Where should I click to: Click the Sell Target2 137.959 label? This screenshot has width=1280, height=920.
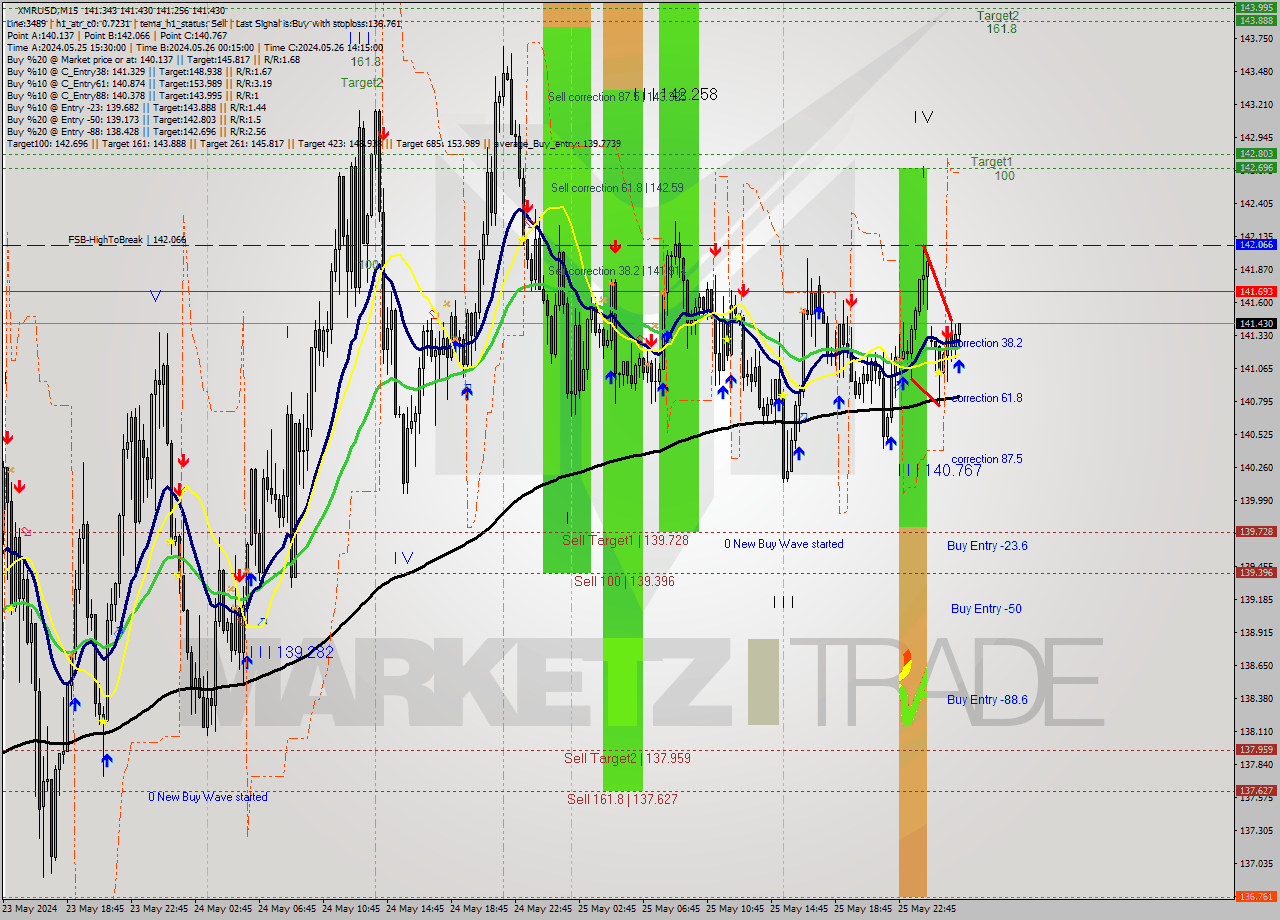[x=627, y=758]
